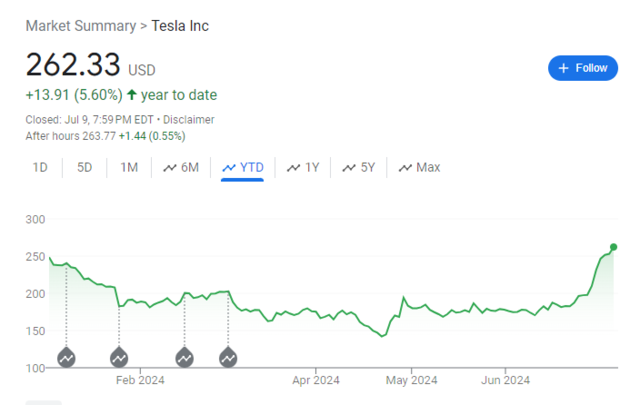Viewport: 640px width, 405px height.
Task: Click the first news marker icon in January
Action: pyautogui.click(x=66, y=356)
